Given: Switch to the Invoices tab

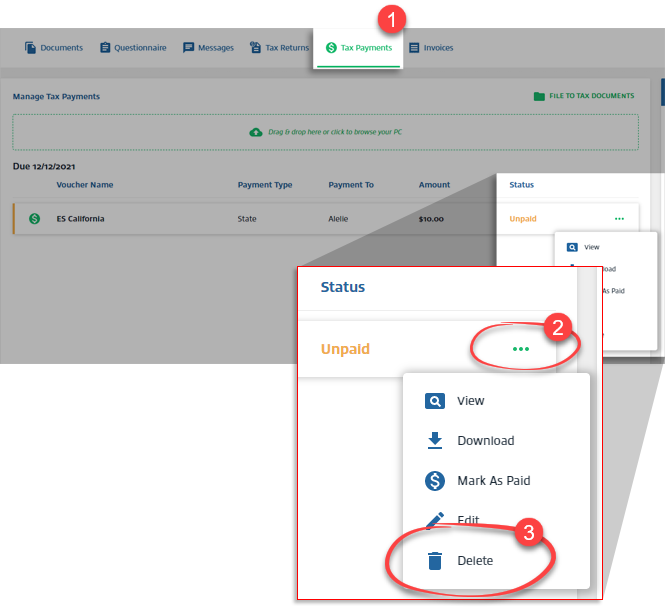Looking at the screenshot, I should click(431, 48).
